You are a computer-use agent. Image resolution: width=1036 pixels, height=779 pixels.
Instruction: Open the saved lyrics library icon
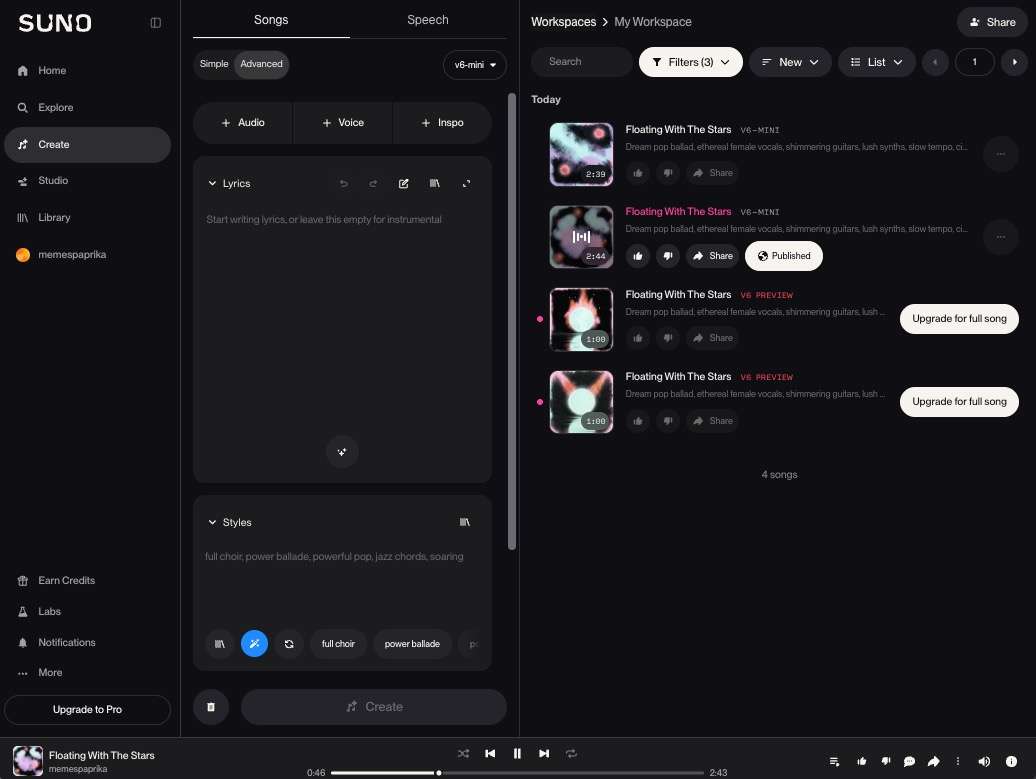pos(435,184)
